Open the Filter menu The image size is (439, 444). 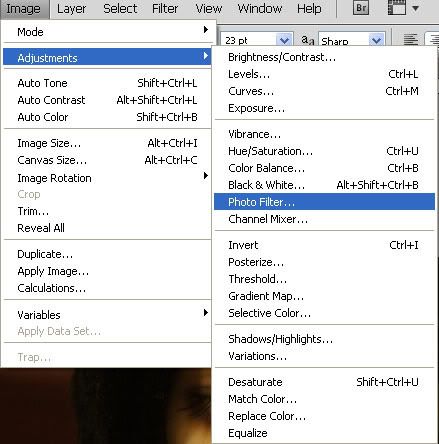point(165,8)
